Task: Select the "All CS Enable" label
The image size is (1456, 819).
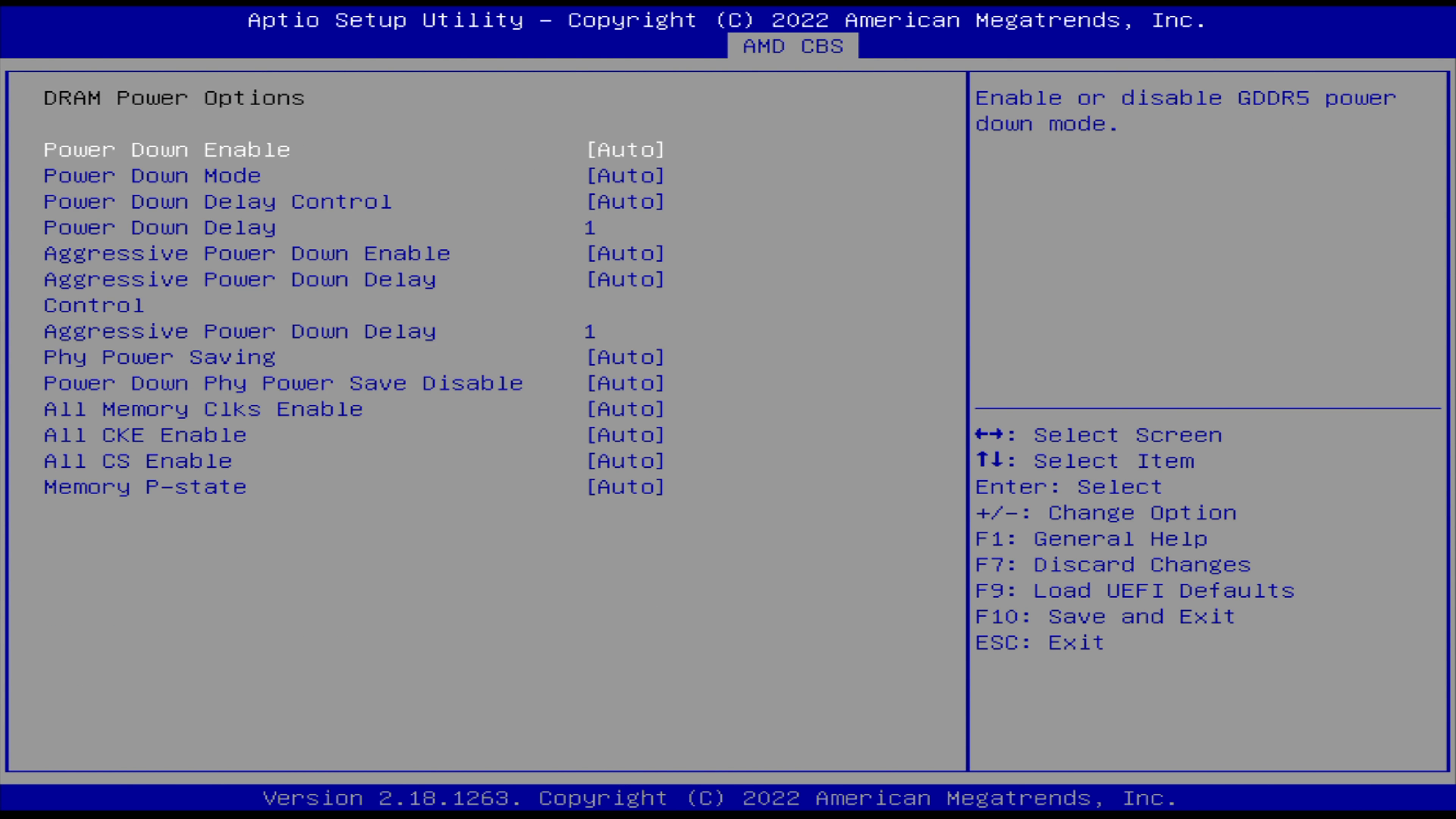Action: click(x=138, y=462)
